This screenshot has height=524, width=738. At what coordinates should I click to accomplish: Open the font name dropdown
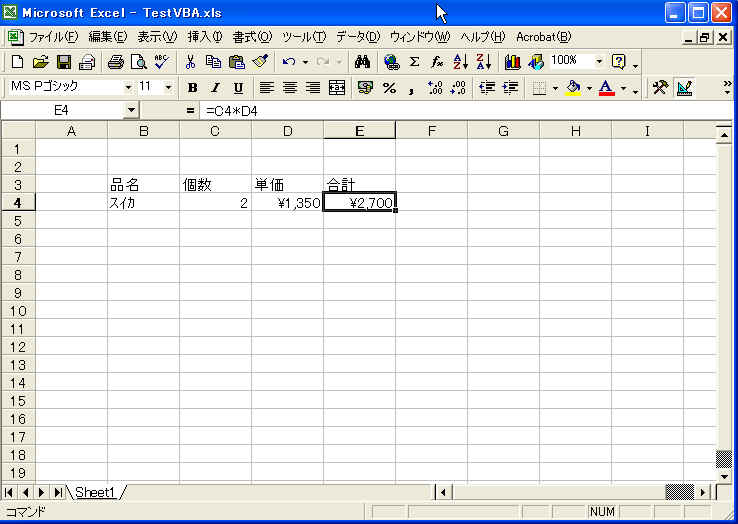[128, 88]
